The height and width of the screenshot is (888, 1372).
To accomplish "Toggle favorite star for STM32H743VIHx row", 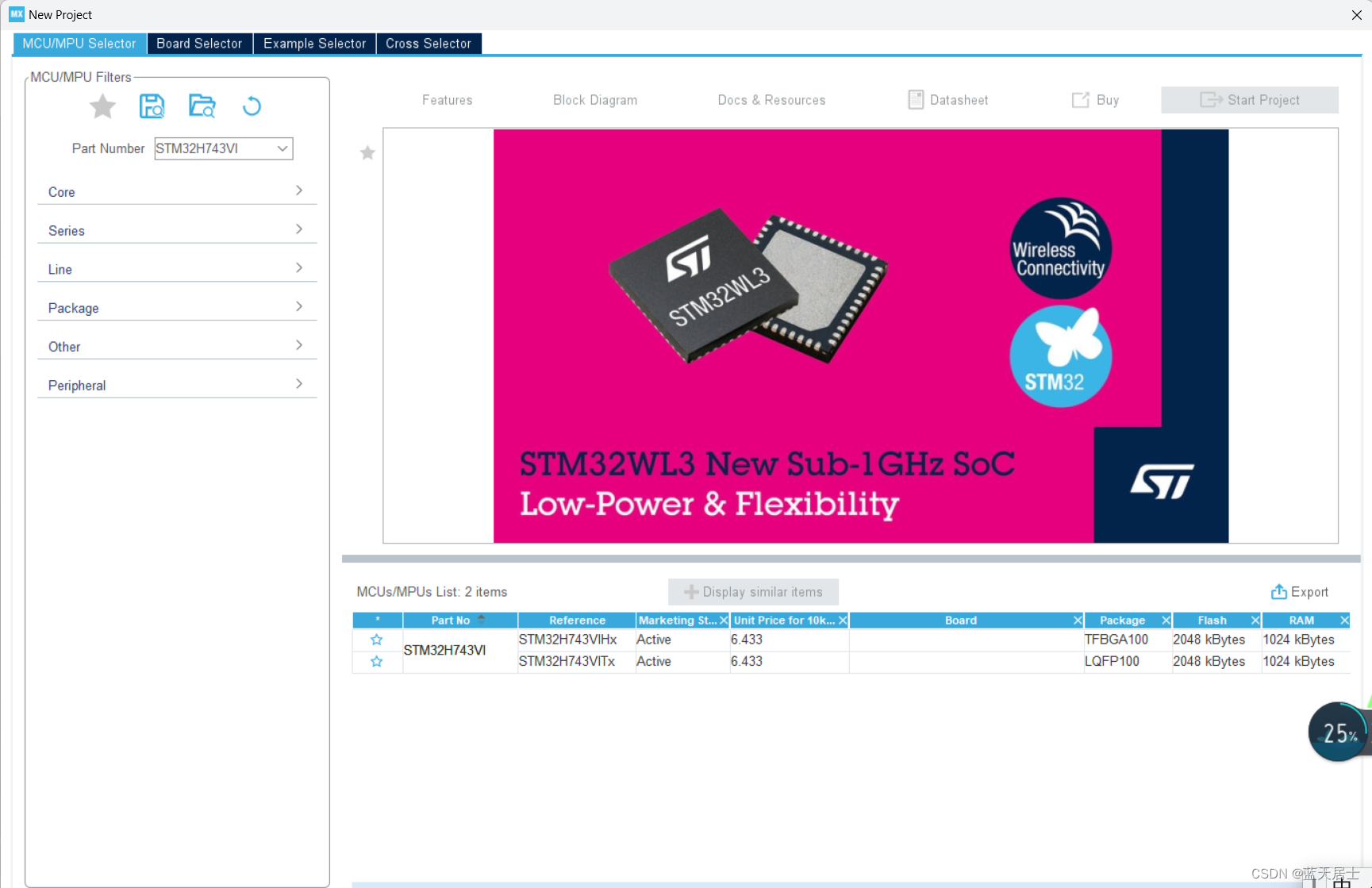I will pos(377,640).
